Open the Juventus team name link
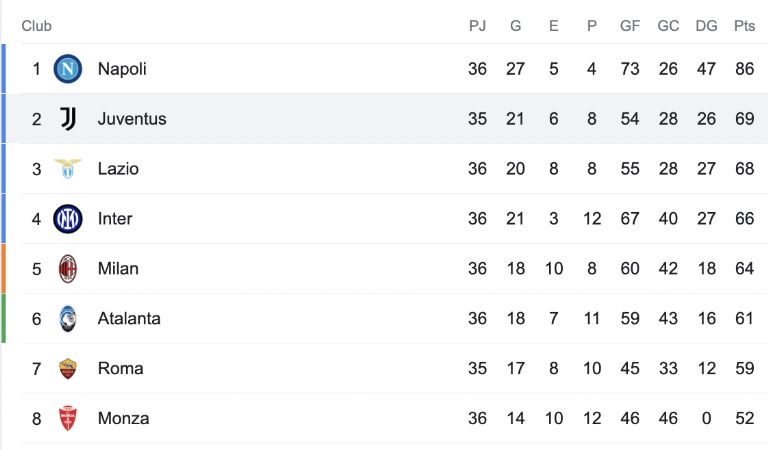The height and width of the screenshot is (450, 768). (x=132, y=118)
